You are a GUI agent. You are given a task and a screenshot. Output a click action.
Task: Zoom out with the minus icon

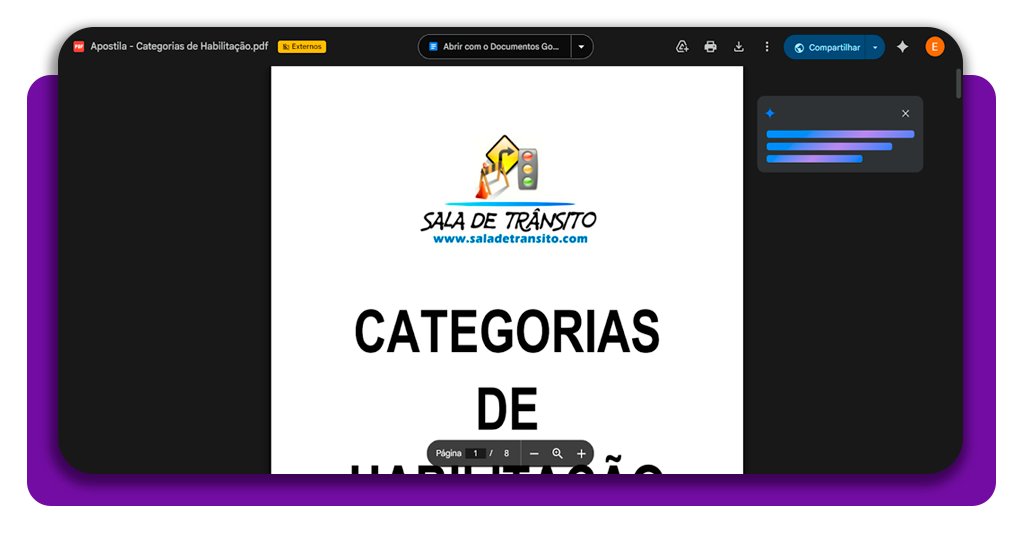[534, 453]
